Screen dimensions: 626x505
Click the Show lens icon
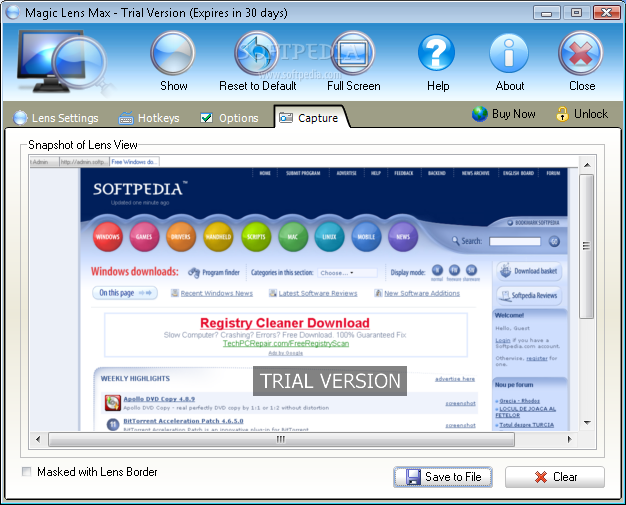(x=173, y=53)
